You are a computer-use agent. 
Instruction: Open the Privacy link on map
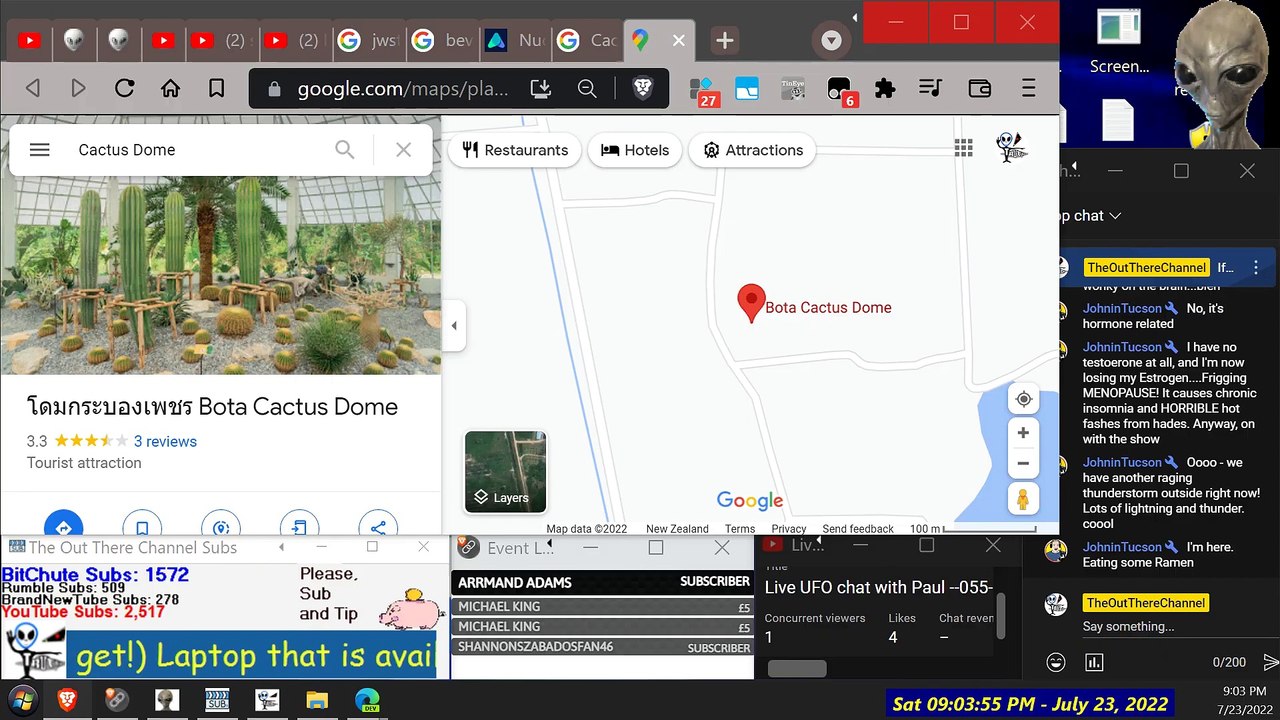tap(789, 529)
